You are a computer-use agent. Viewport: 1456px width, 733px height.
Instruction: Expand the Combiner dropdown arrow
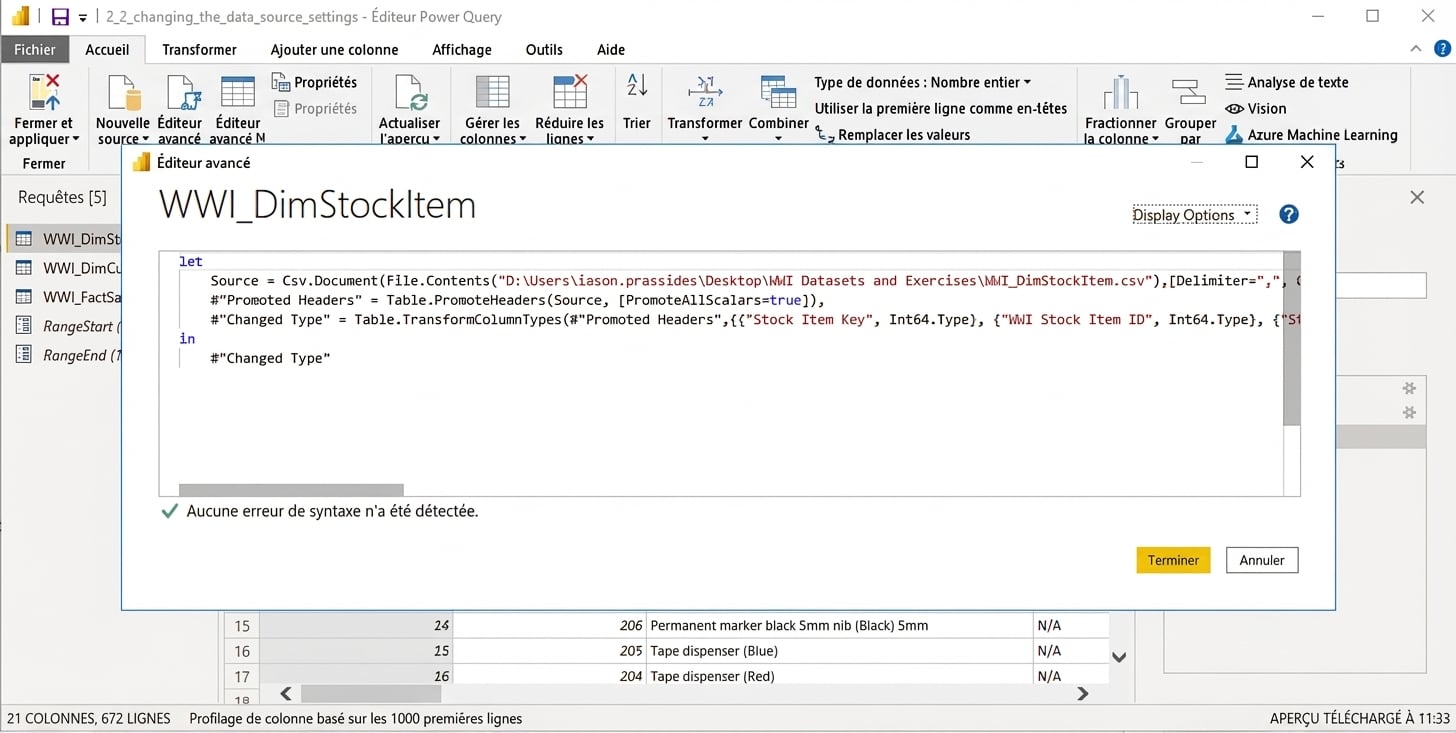pyautogui.click(x=779, y=140)
